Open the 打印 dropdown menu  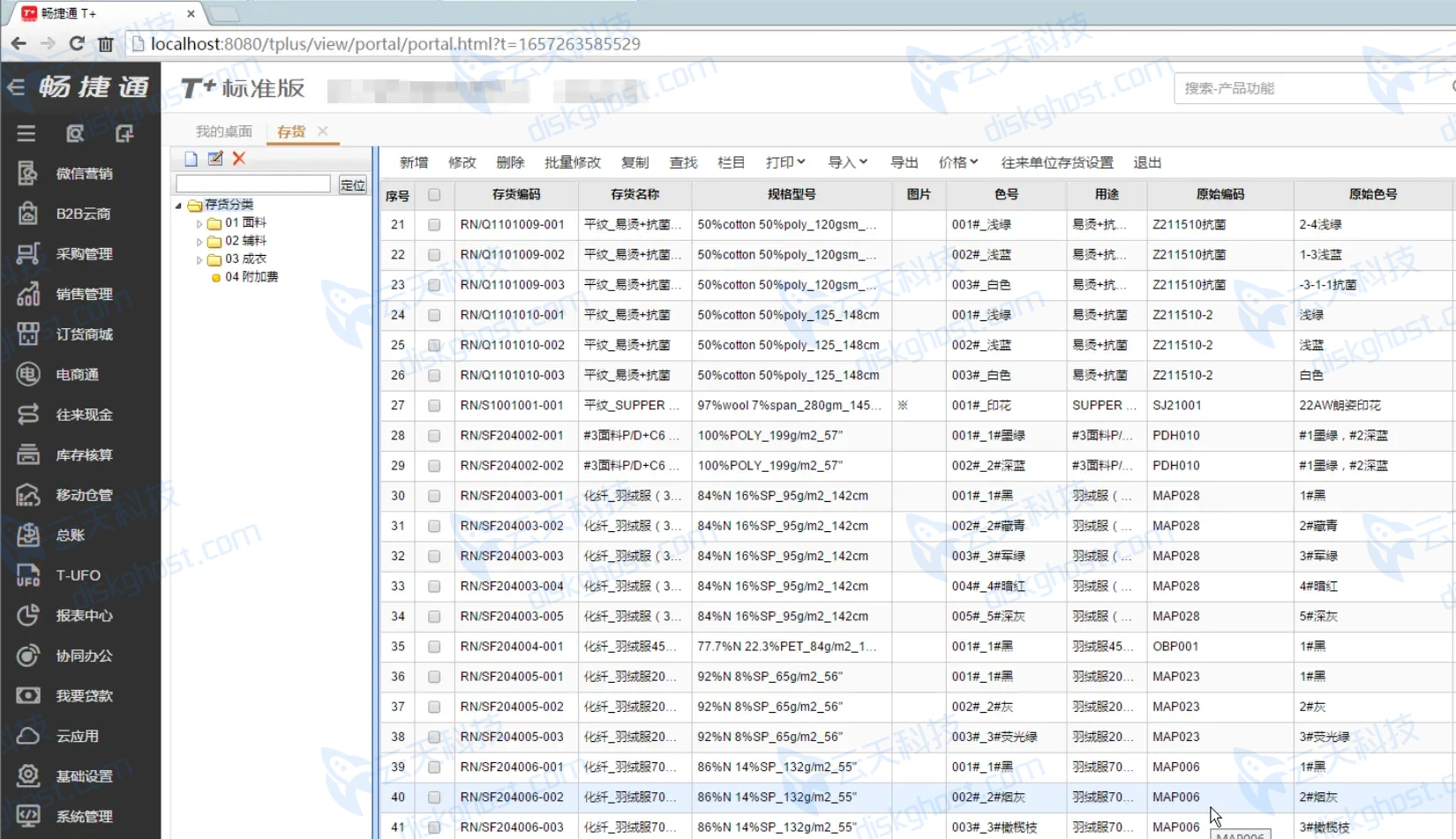tap(785, 162)
